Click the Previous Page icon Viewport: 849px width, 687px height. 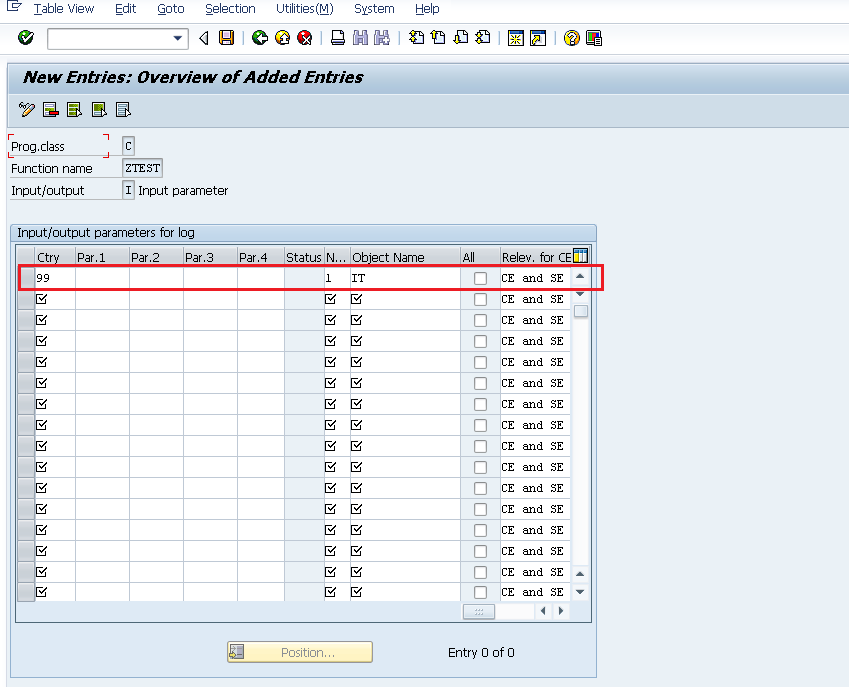[x=438, y=38]
